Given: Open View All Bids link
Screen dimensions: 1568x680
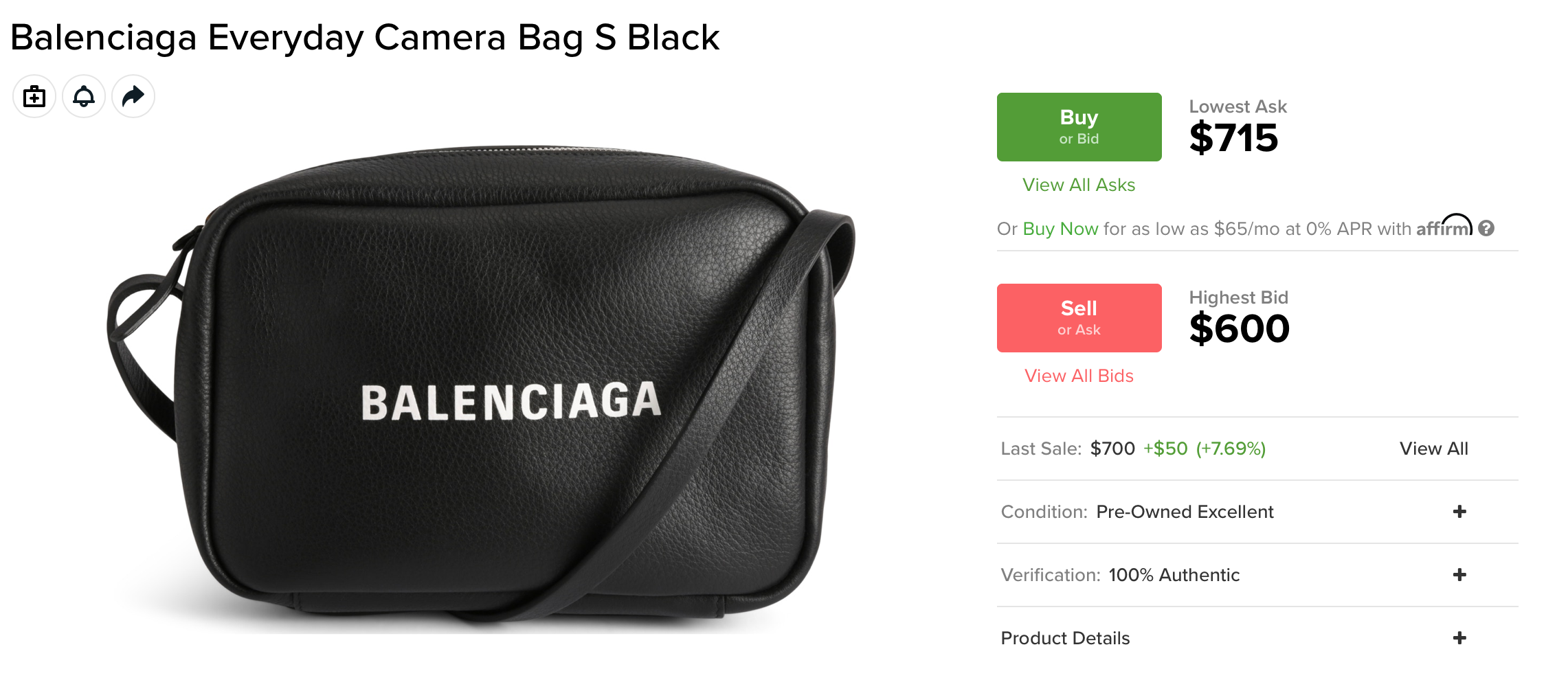Looking at the screenshot, I should (x=1079, y=376).
